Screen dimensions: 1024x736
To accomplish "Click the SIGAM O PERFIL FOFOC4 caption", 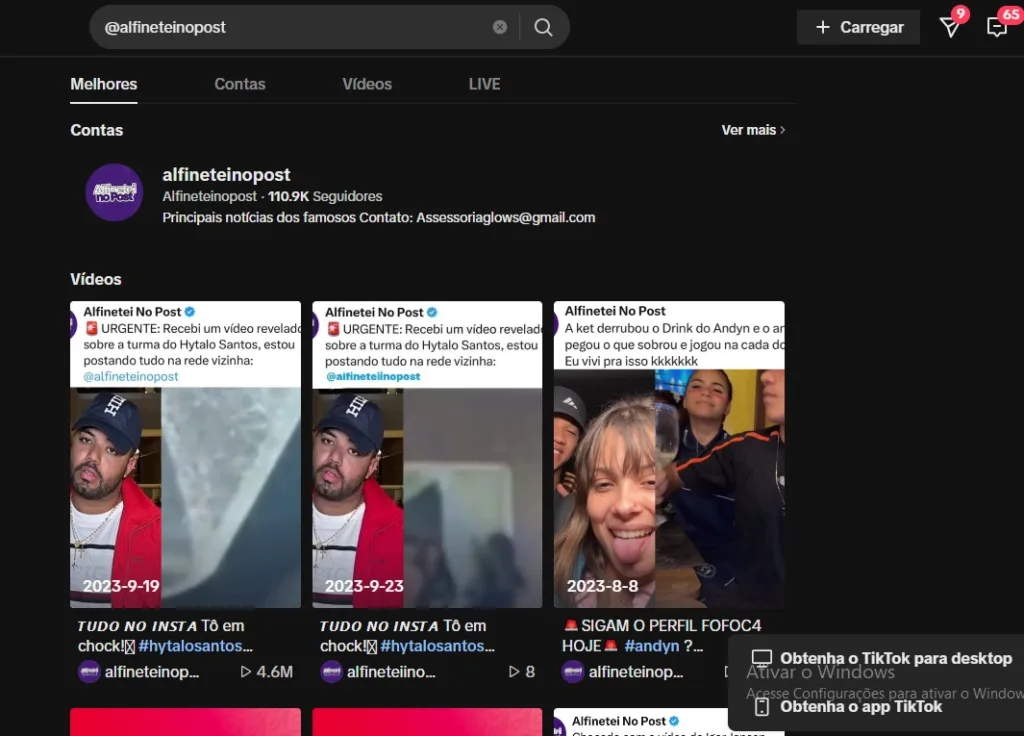I will point(671,626).
